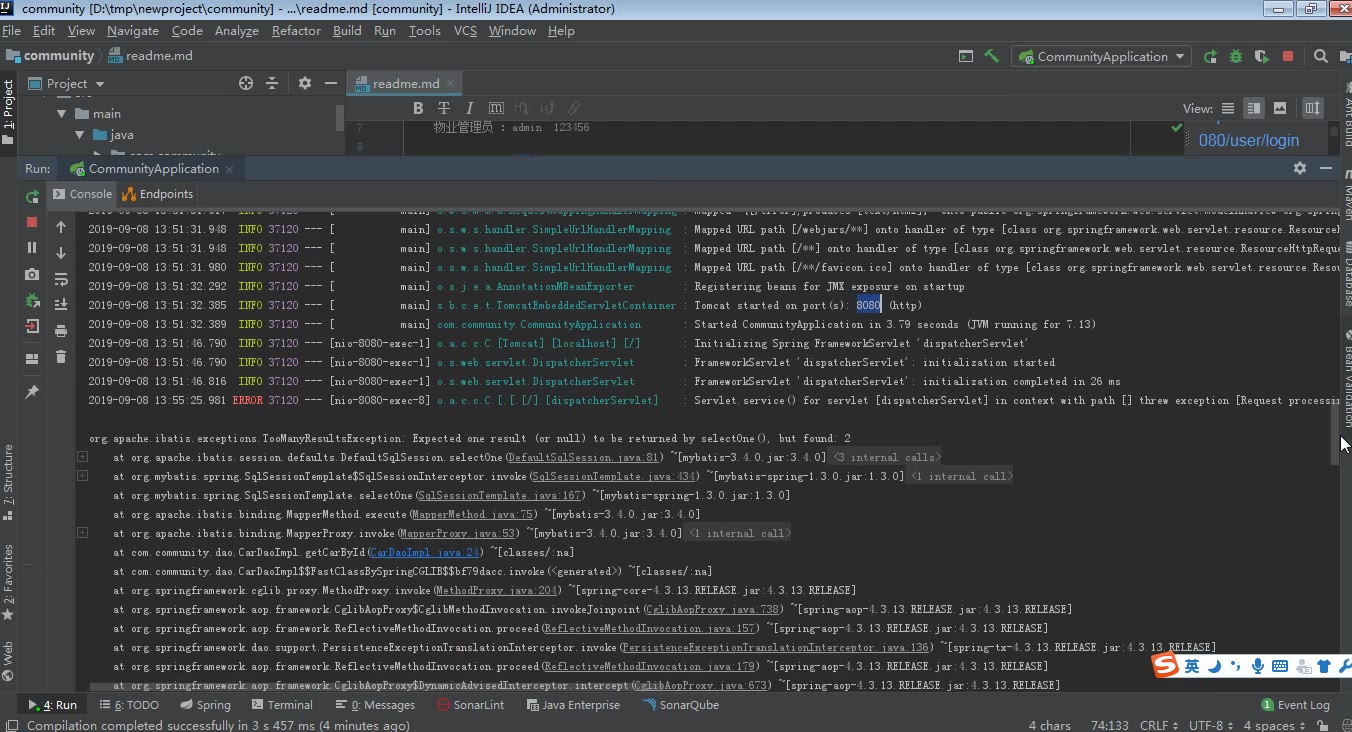Collapse the main folder in project tree
1352x732 pixels.
click(x=62, y=114)
